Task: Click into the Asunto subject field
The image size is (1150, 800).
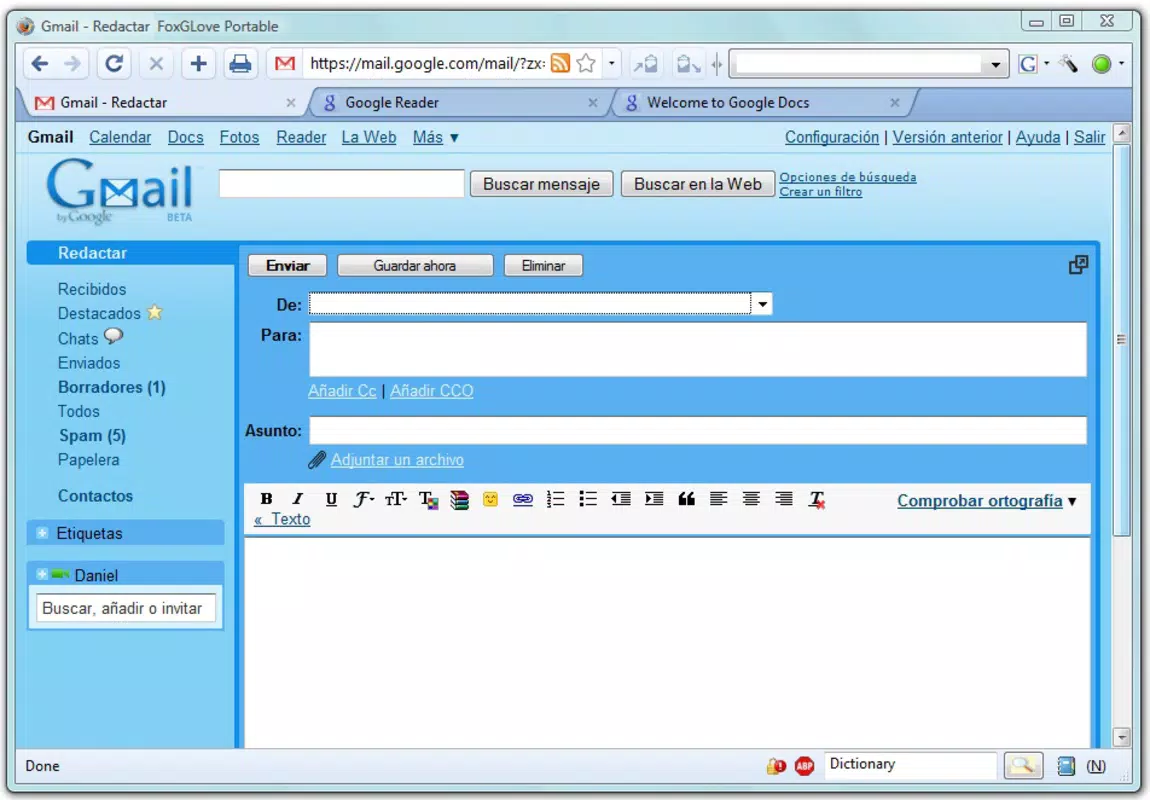Action: [x=697, y=430]
